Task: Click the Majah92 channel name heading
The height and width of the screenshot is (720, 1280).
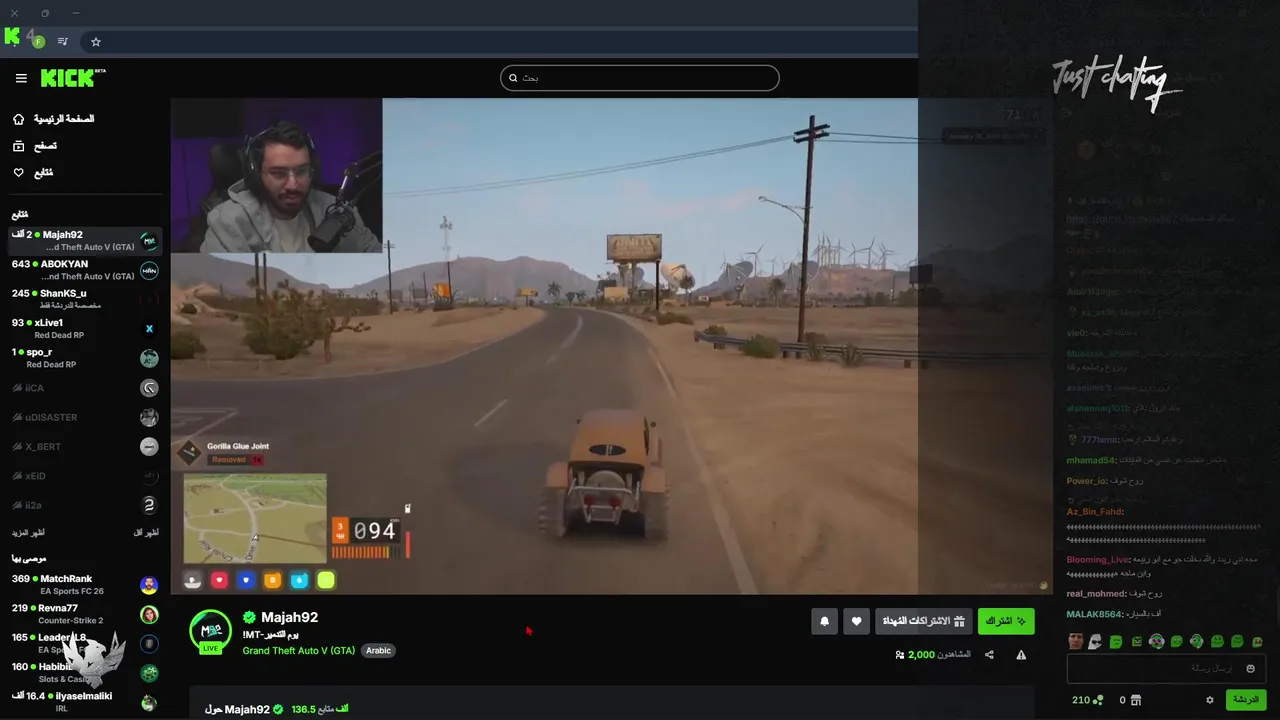Action: point(290,617)
